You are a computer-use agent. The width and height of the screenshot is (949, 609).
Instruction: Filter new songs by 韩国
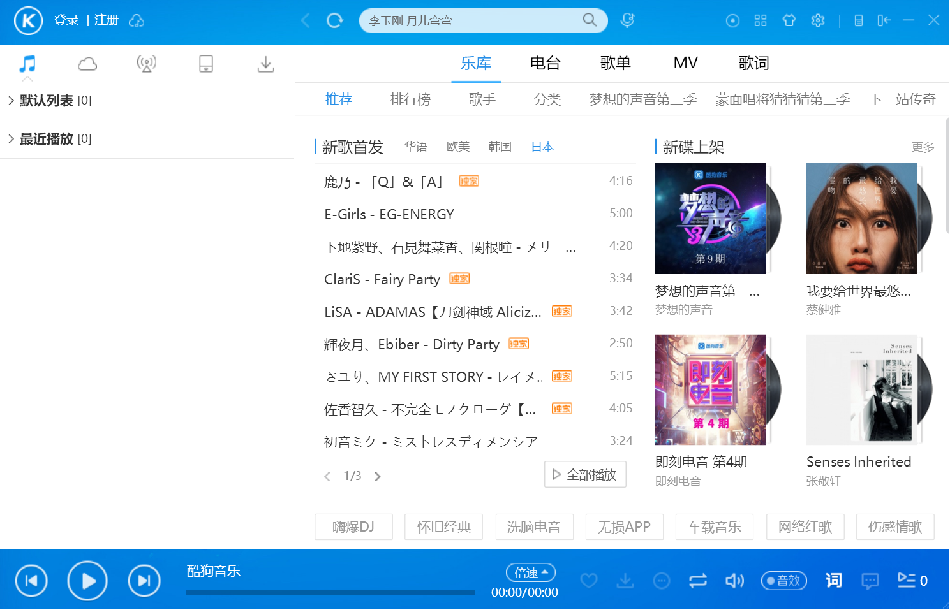500,146
